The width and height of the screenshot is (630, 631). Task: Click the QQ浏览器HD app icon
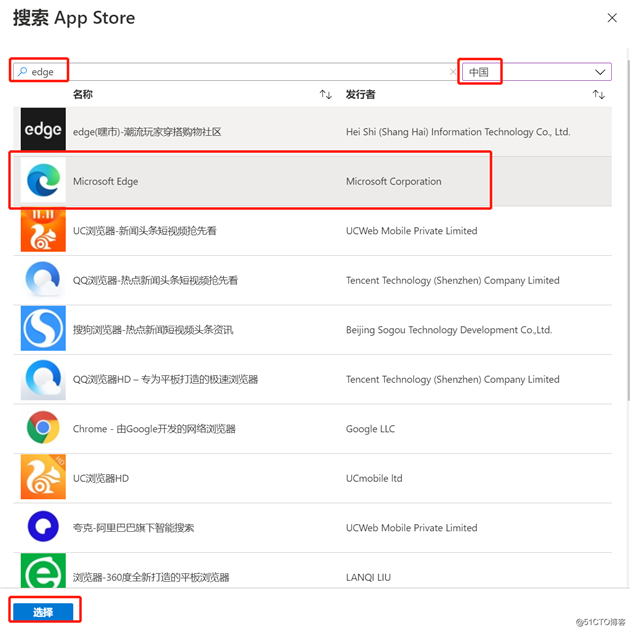(x=43, y=379)
